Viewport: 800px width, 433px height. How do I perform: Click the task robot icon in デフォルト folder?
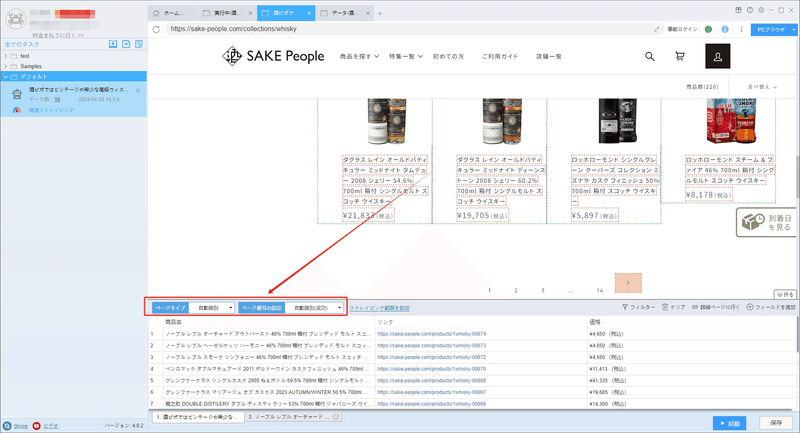tap(17, 94)
